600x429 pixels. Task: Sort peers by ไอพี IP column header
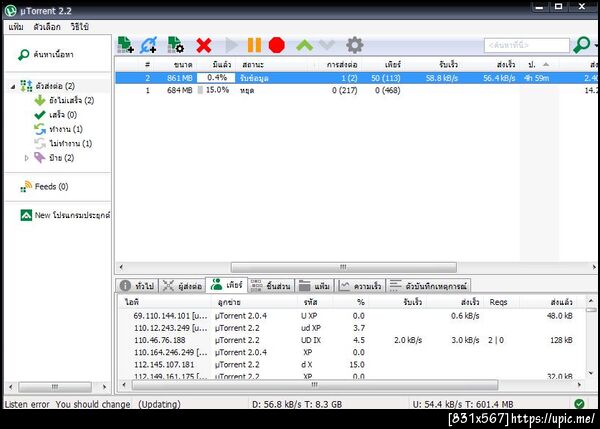point(165,302)
